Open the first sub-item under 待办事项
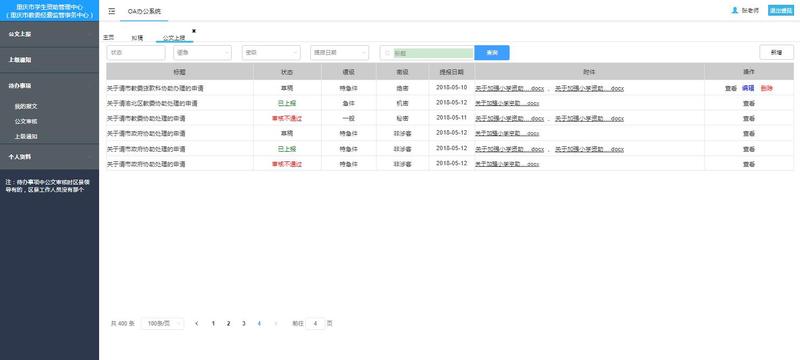This screenshot has width=800, height=360. (x=26, y=107)
